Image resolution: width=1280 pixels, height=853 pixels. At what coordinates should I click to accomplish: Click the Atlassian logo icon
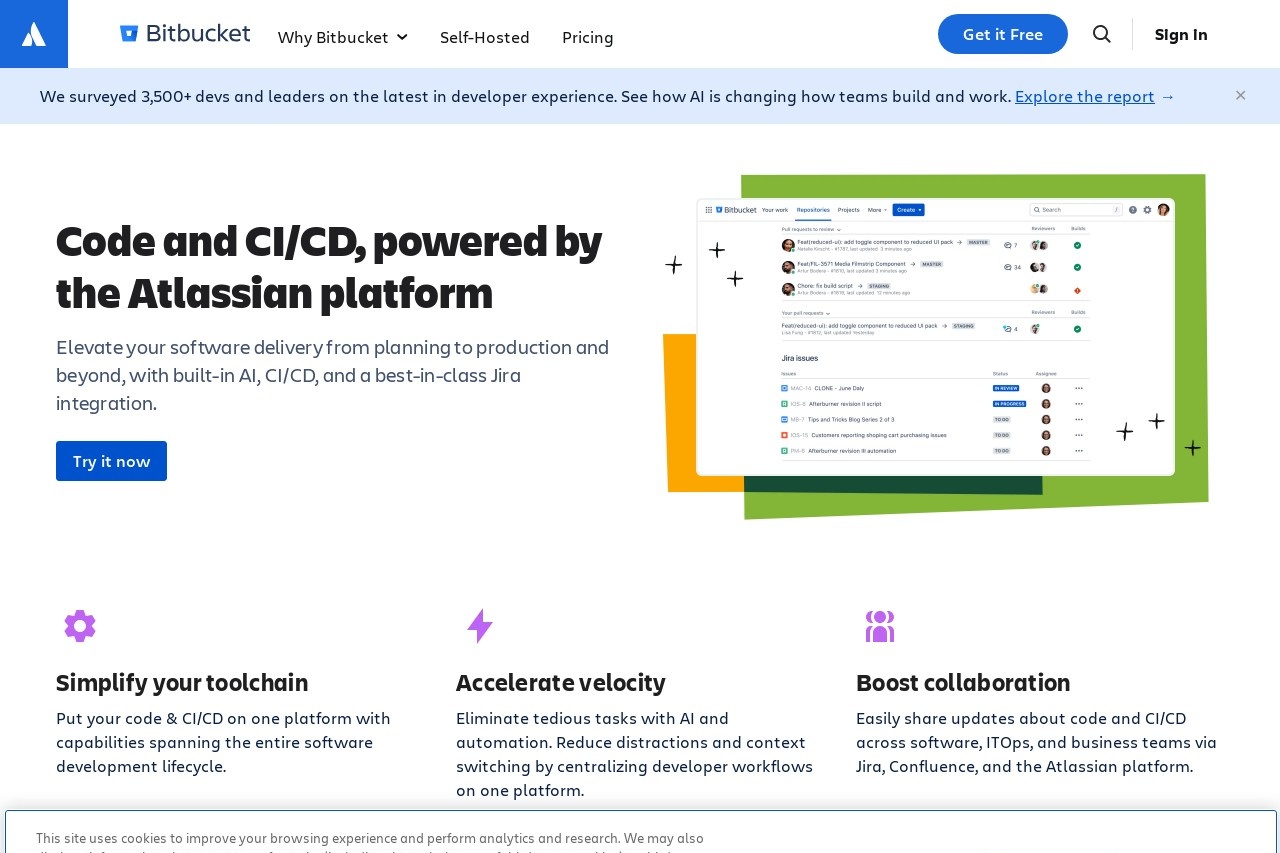[34, 34]
